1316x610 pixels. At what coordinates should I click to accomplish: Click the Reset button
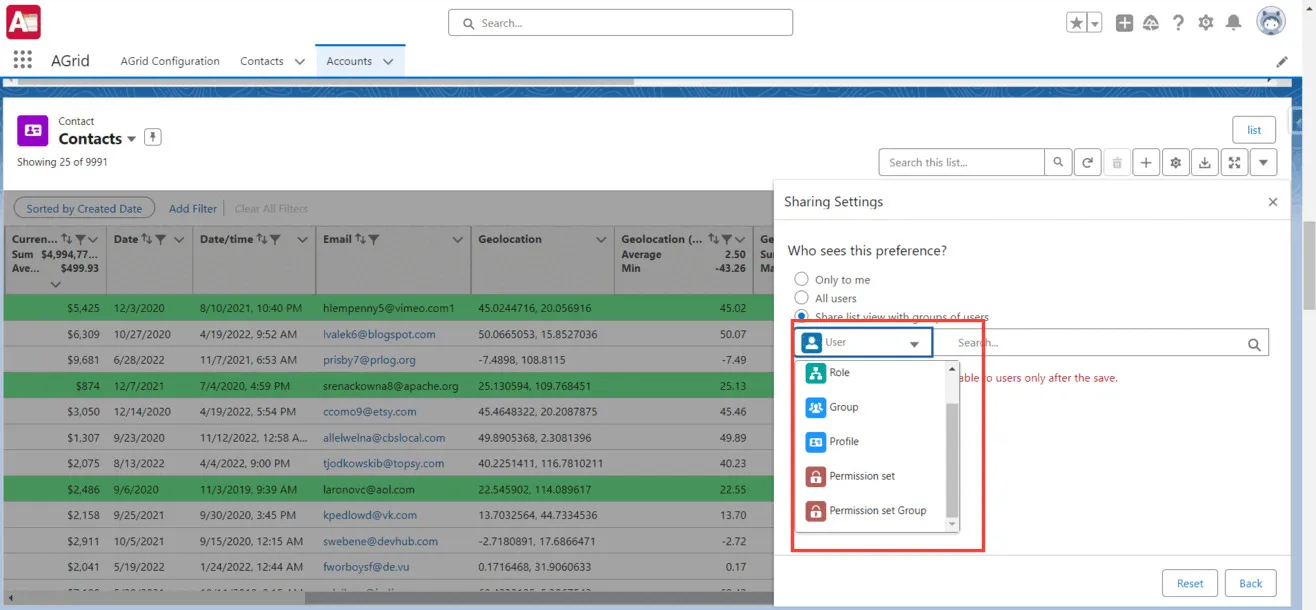pos(1189,582)
